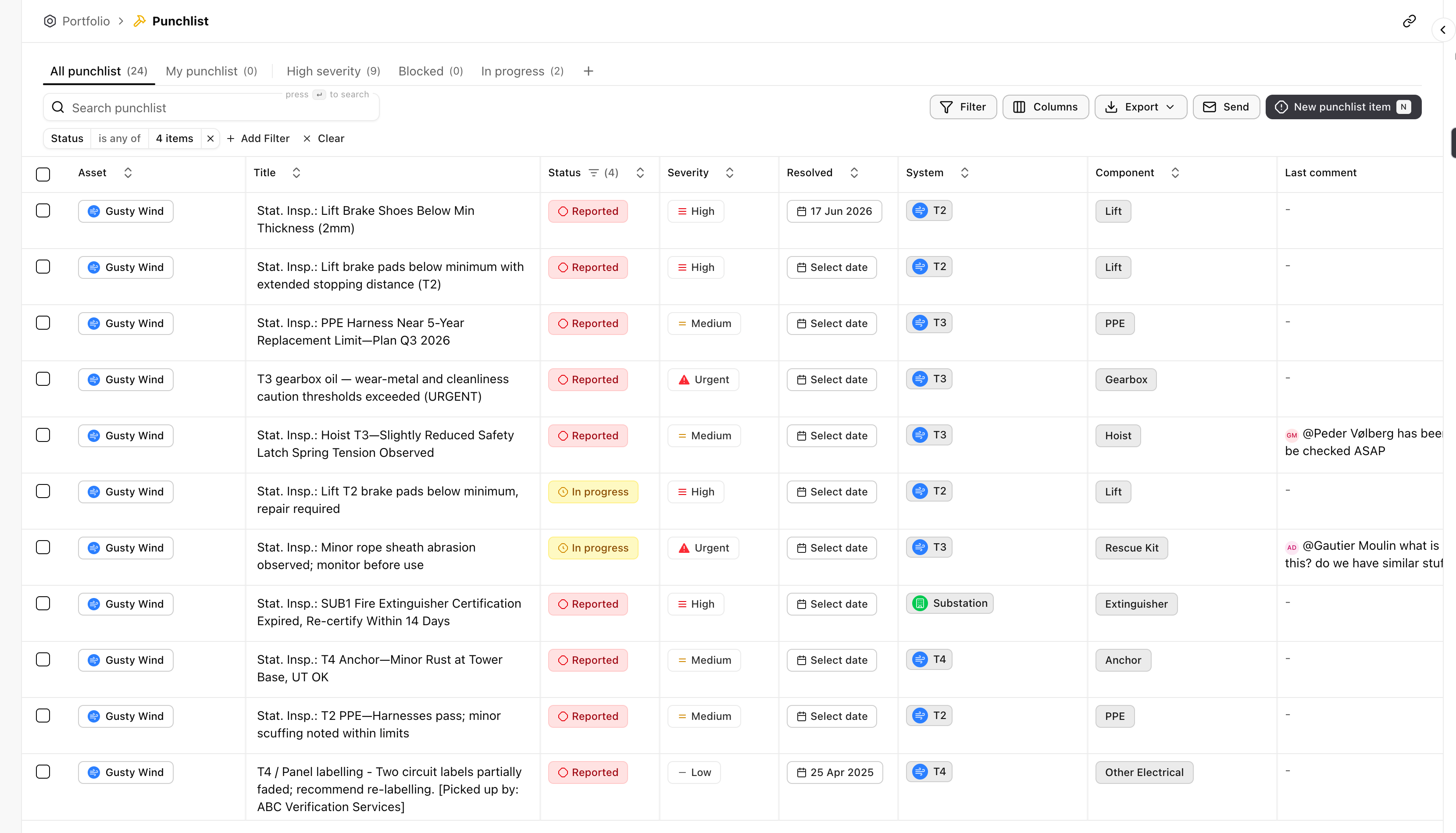This screenshot has width=1456, height=833.
Task: Create a New punchlist item
Action: pos(1343,107)
